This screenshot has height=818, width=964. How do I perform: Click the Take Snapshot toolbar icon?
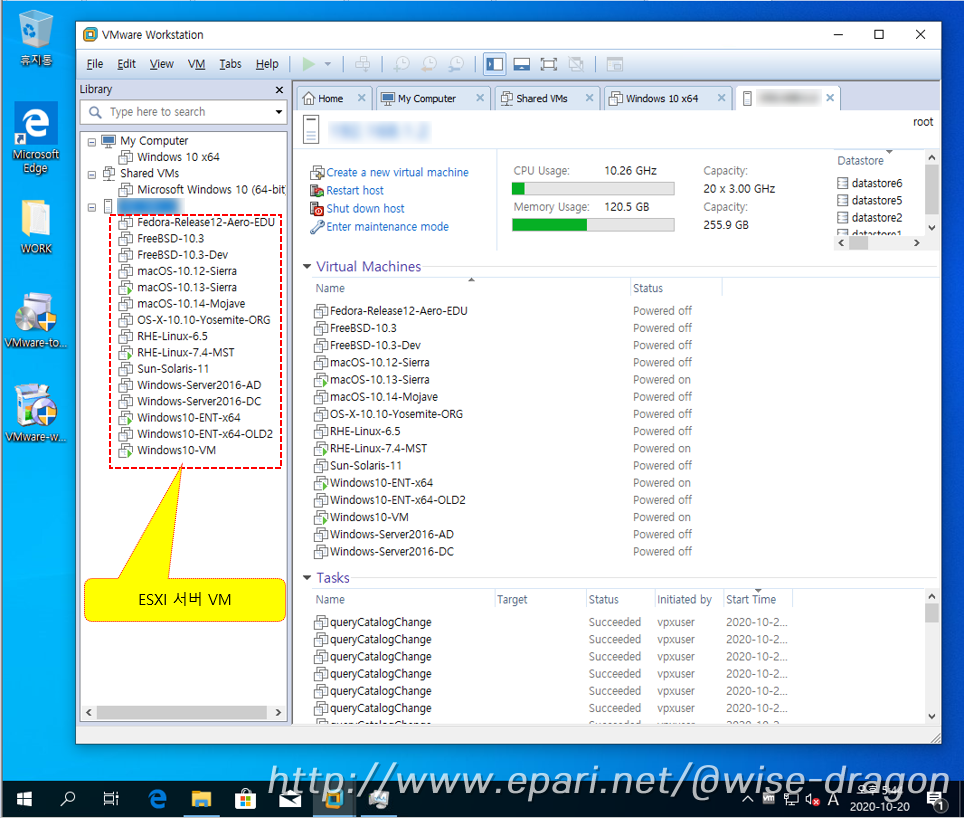pos(401,64)
